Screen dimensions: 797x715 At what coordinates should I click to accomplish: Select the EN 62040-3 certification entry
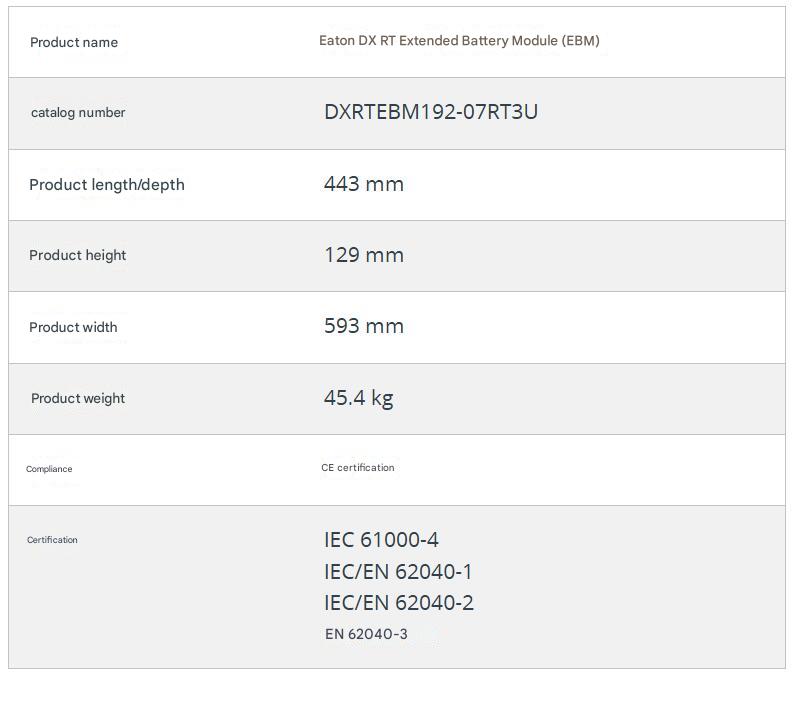pos(366,634)
